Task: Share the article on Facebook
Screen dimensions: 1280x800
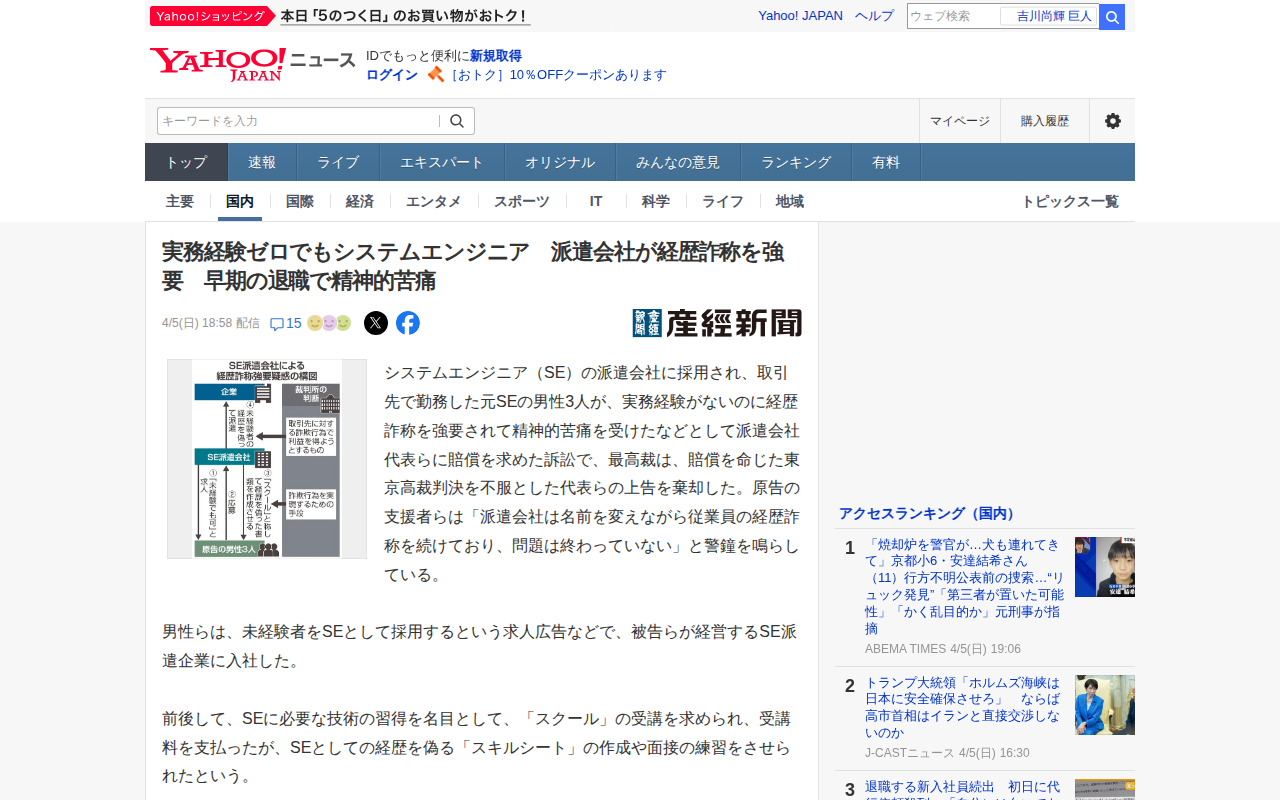Action: click(x=408, y=323)
